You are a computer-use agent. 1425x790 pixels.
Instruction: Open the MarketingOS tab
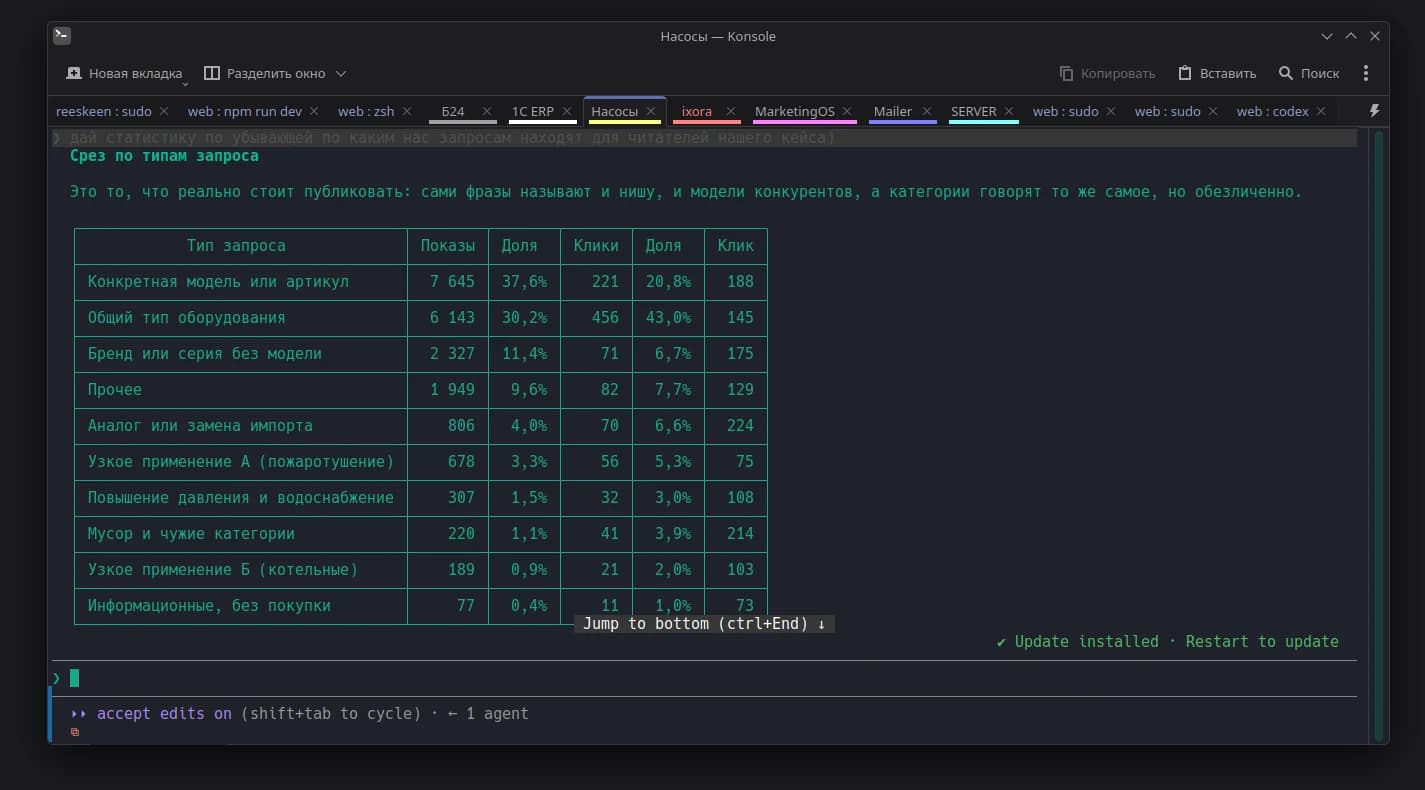click(795, 111)
